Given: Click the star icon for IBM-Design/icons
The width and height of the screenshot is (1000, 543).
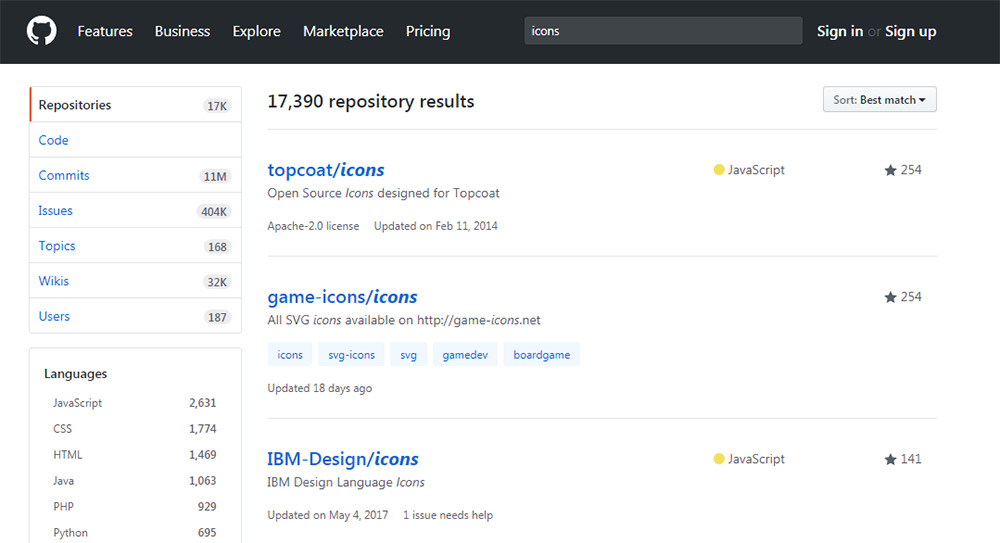Looking at the screenshot, I should [890, 459].
